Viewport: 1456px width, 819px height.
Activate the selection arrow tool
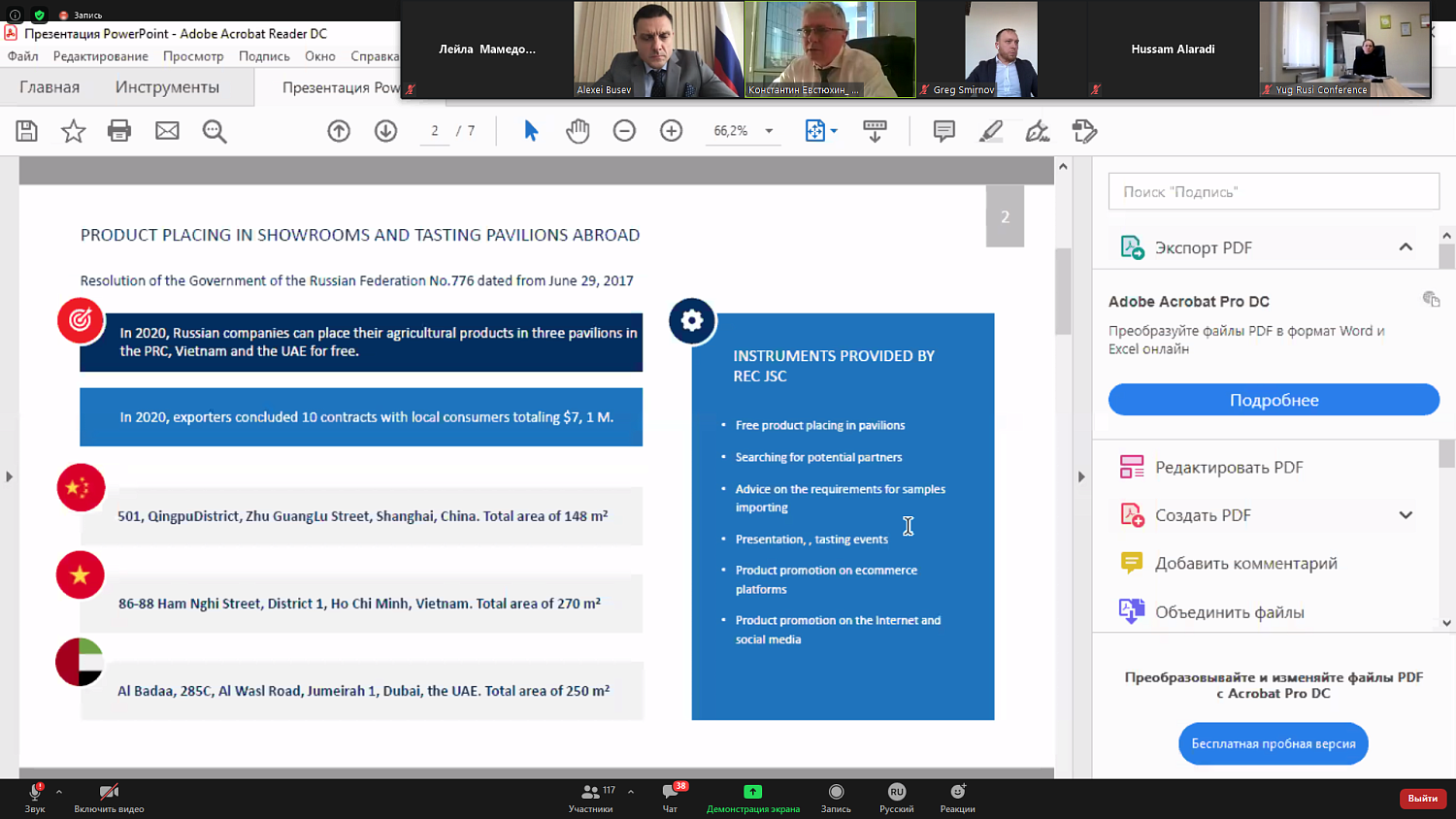531,131
